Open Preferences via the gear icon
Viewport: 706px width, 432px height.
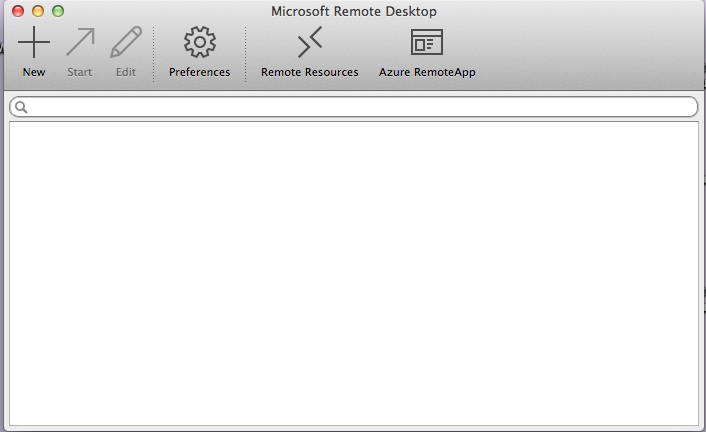coord(199,42)
